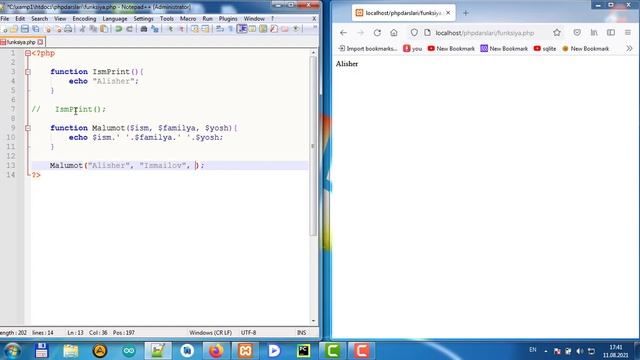Open the Pocket icon in Firefox toolbar
The width and height of the screenshot is (640, 360).
click(577, 33)
